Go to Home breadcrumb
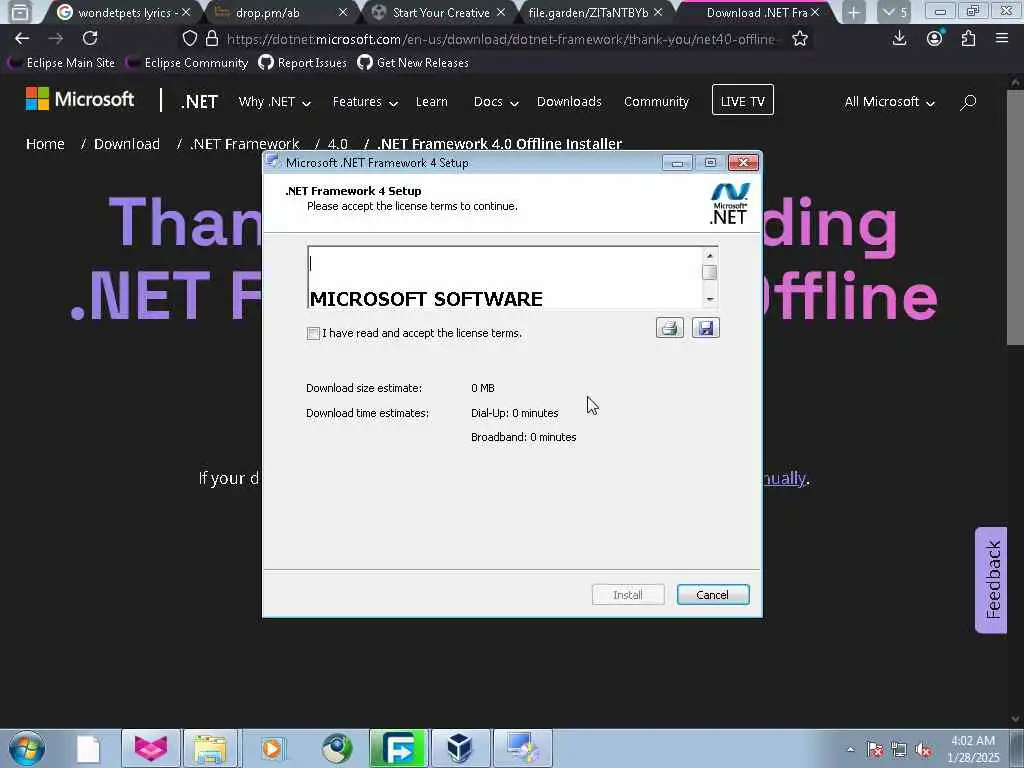1024x768 pixels. click(x=45, y=144)
